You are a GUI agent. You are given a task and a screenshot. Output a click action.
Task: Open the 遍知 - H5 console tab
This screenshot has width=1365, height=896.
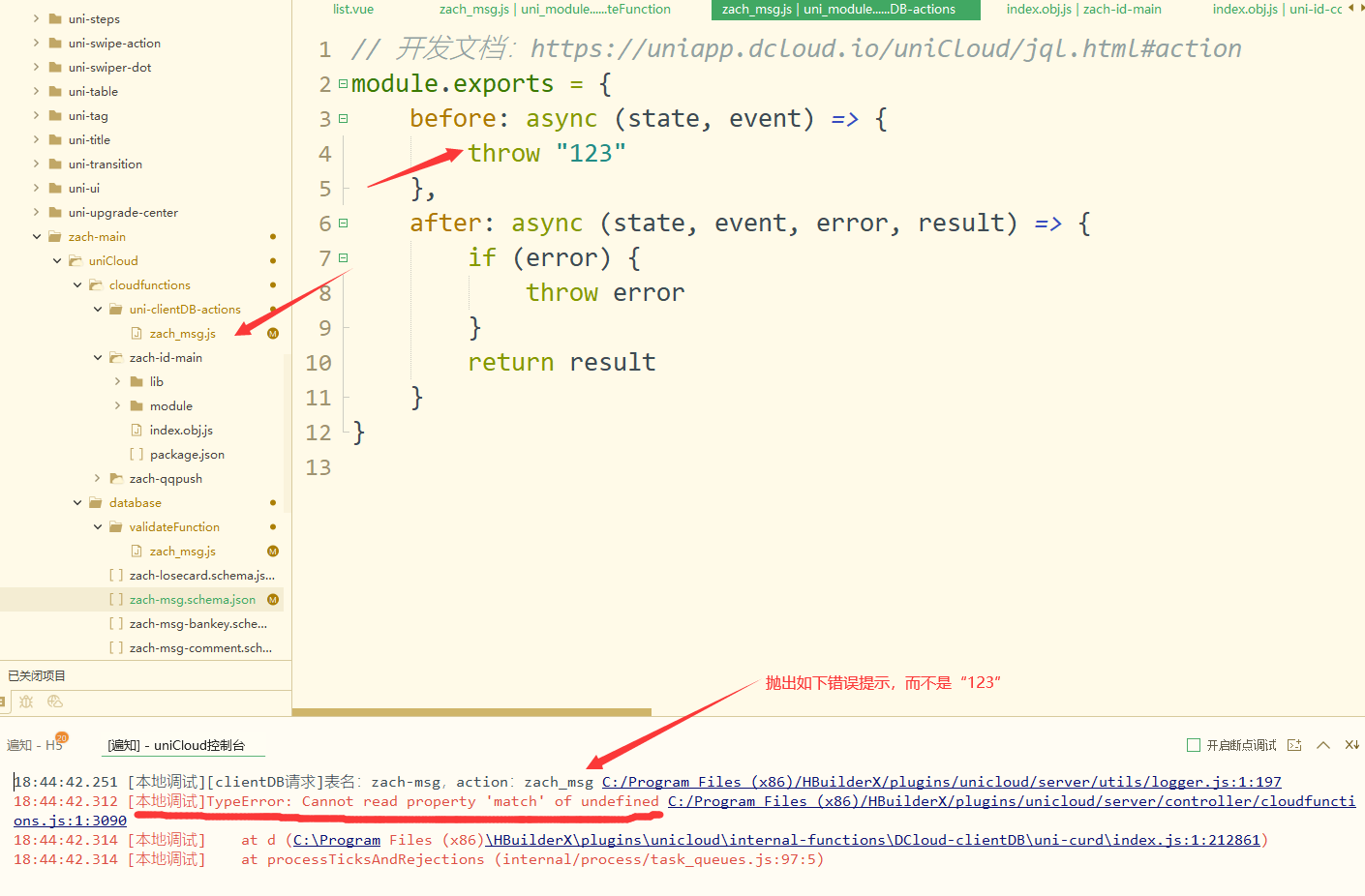coord(35,745)
